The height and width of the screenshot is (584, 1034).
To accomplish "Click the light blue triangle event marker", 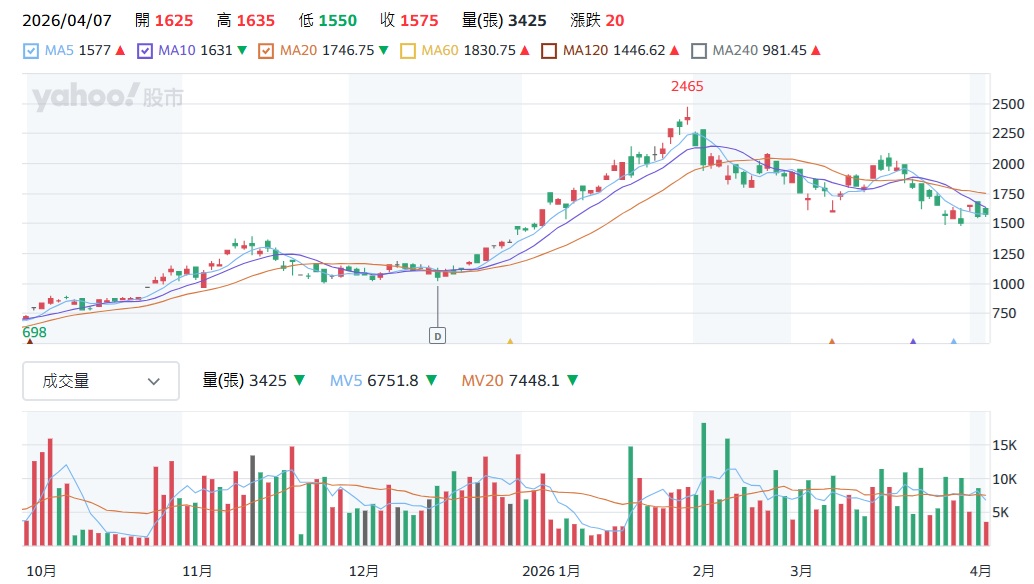I will pyautogui.click(x=953, y=341).
